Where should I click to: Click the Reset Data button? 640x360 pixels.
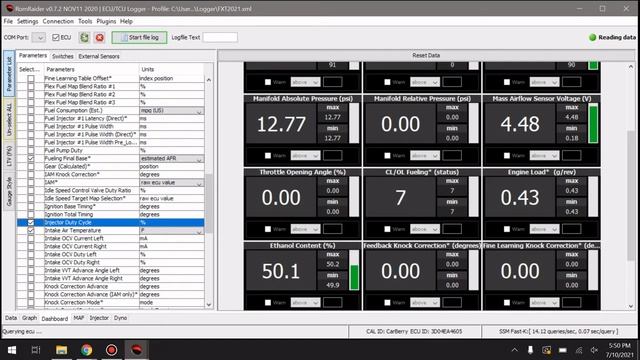click(426, 55)
